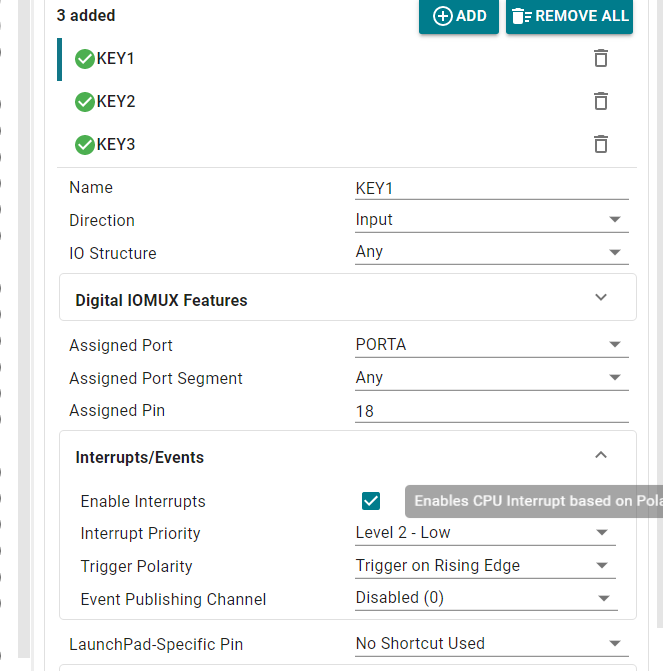
Task: Open the IO Structure dropdown
Action: 492,252
